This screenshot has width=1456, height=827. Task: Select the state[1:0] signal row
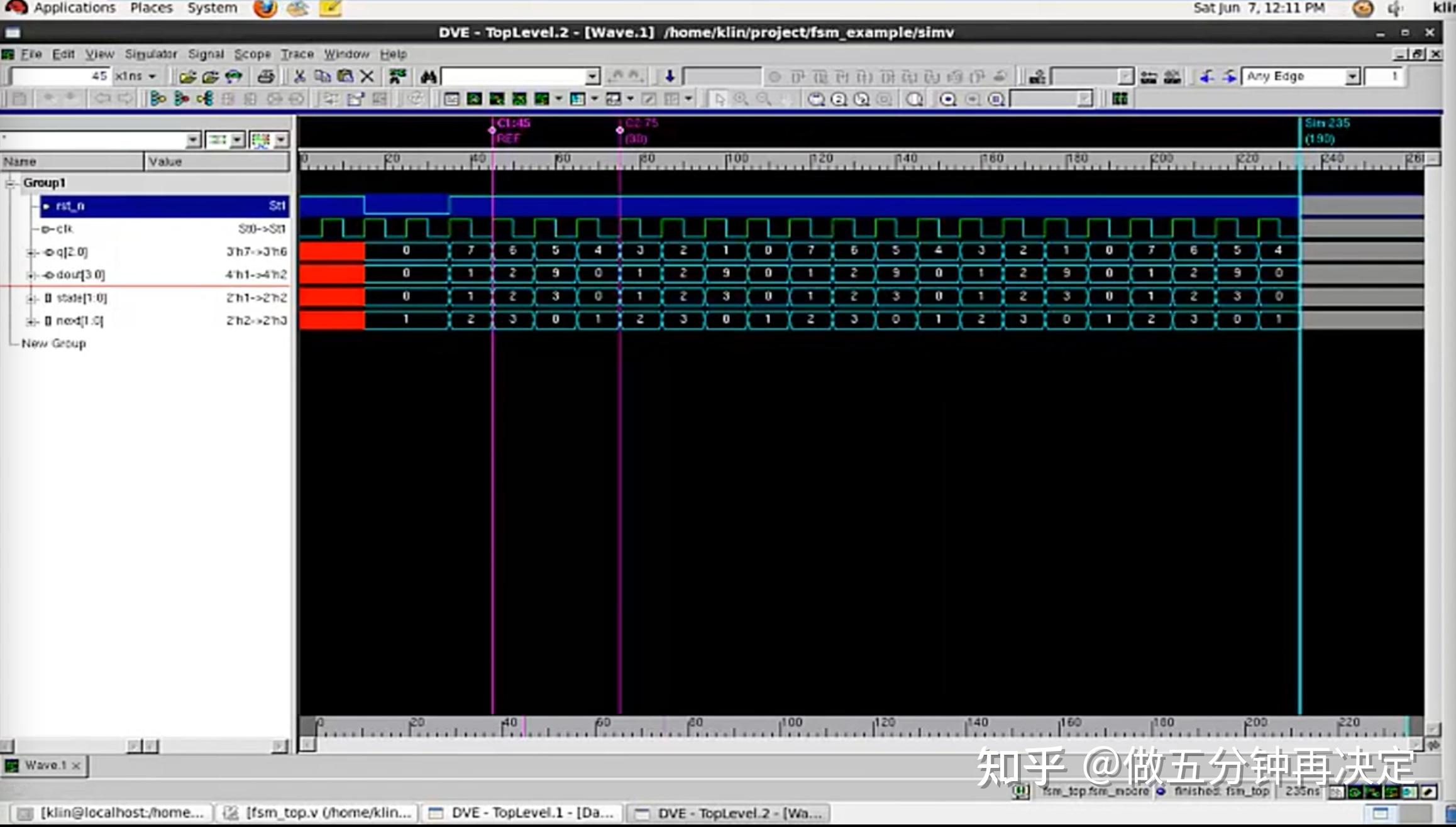pos(82,297)
